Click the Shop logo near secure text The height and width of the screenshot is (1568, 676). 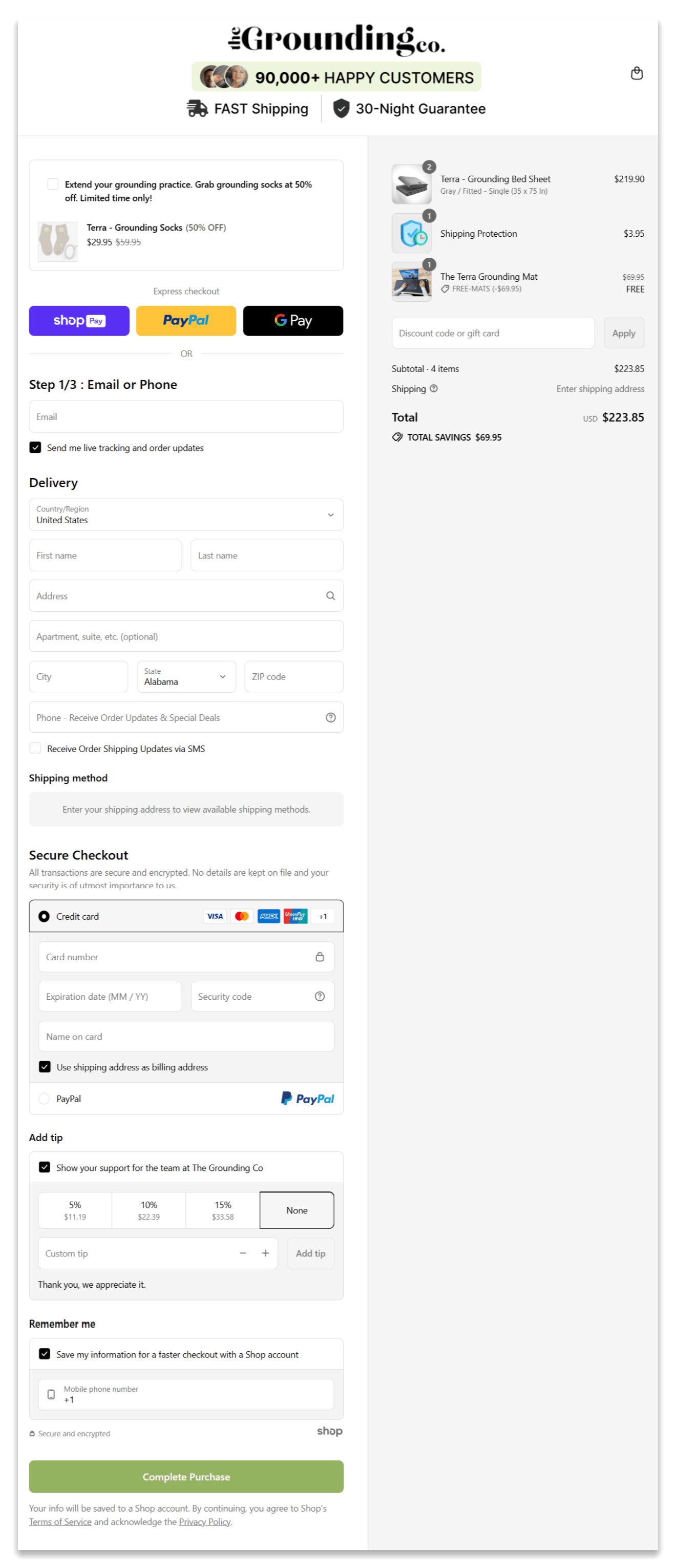[x=329, y=1431]
